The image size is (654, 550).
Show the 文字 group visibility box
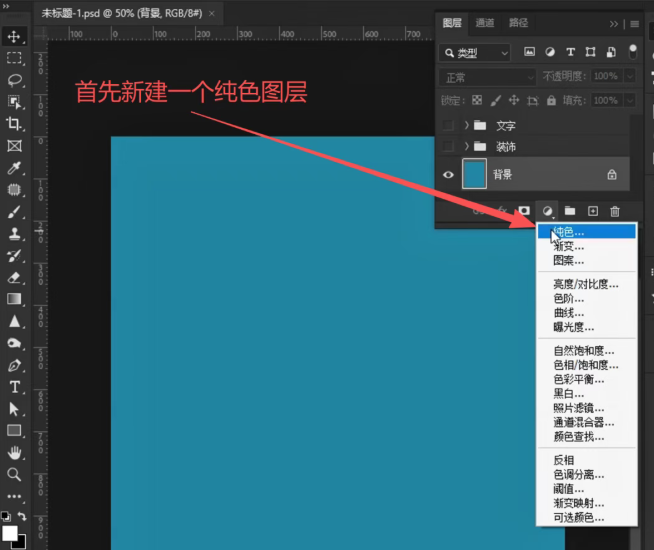click(x=448, y=125)
